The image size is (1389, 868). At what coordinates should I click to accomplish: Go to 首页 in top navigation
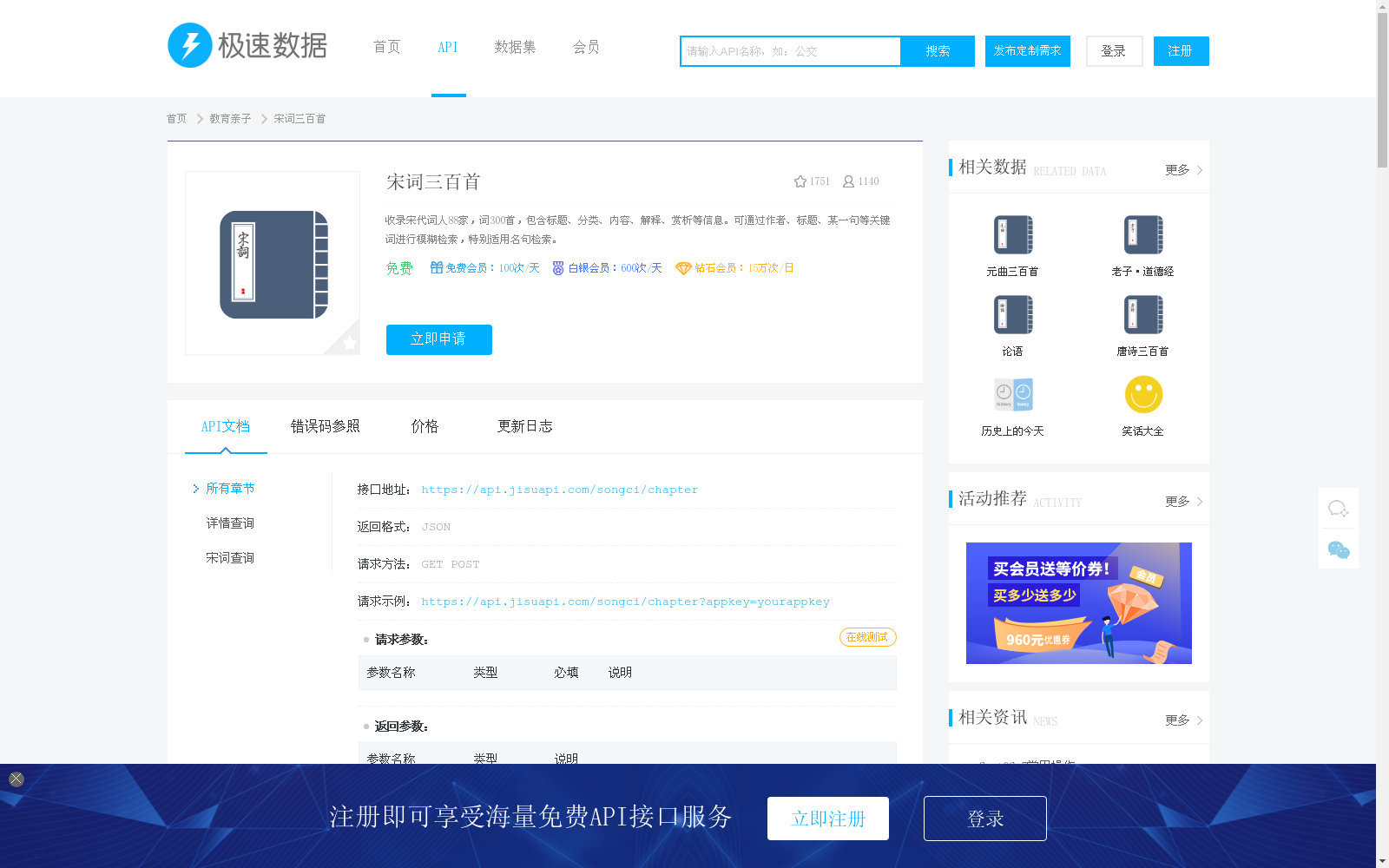386,47
